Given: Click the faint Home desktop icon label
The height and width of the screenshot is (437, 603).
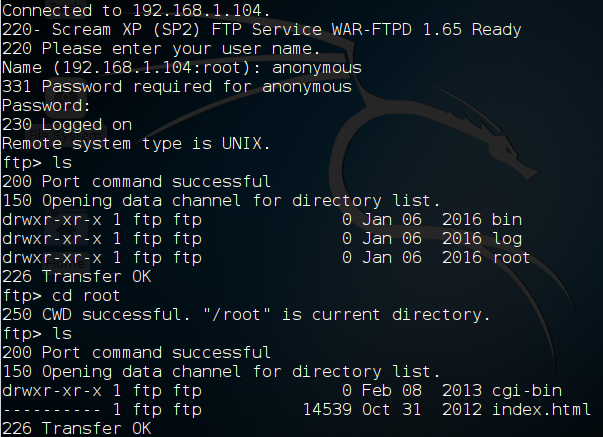Looking at the screenshot, I should 66,264.
